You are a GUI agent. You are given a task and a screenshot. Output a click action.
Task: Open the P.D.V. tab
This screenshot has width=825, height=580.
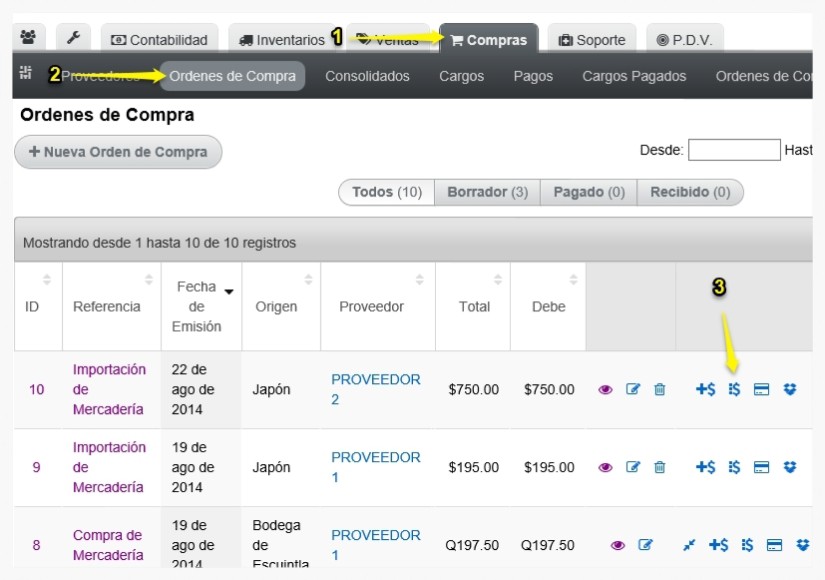685,39
